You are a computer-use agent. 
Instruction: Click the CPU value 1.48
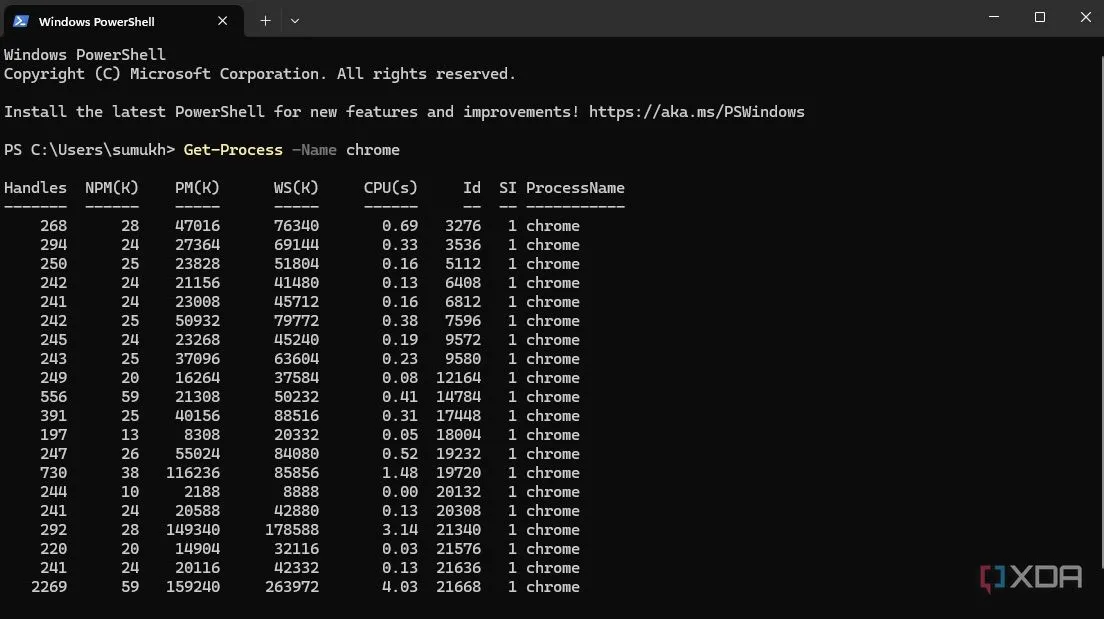[400, 473]
